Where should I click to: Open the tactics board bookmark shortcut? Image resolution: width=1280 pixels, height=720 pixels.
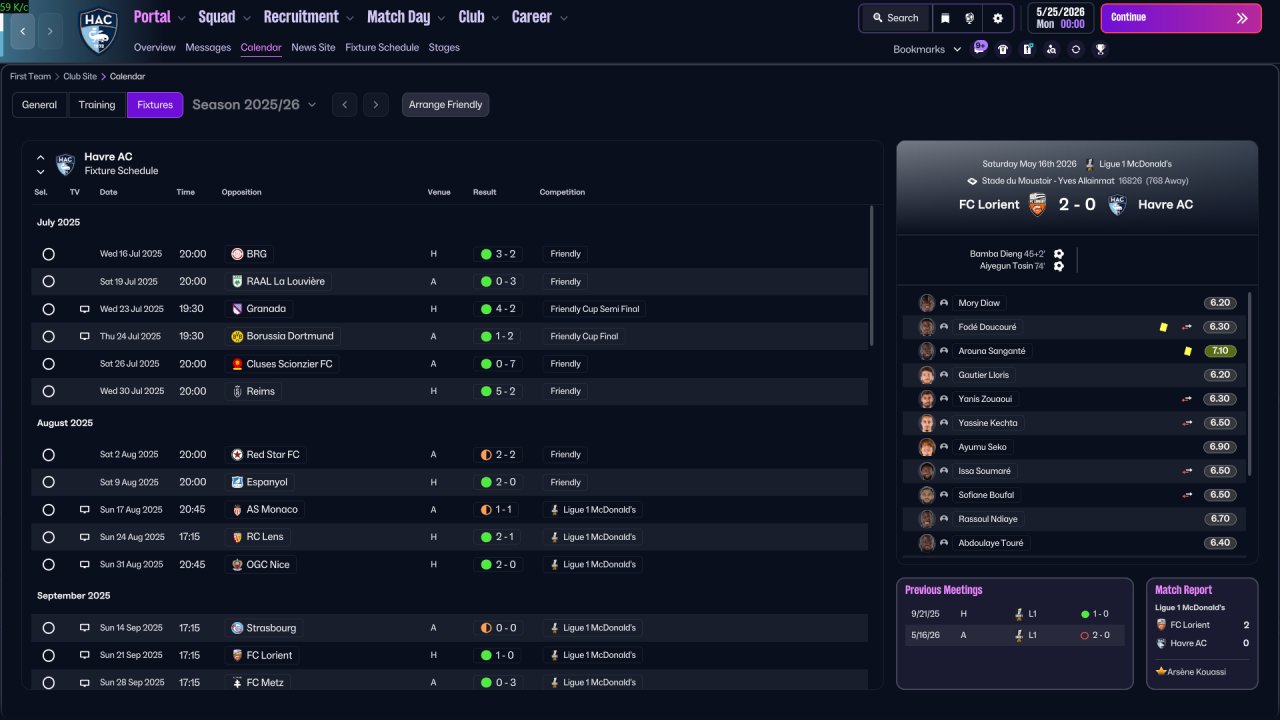click(x=1027, y=49)
